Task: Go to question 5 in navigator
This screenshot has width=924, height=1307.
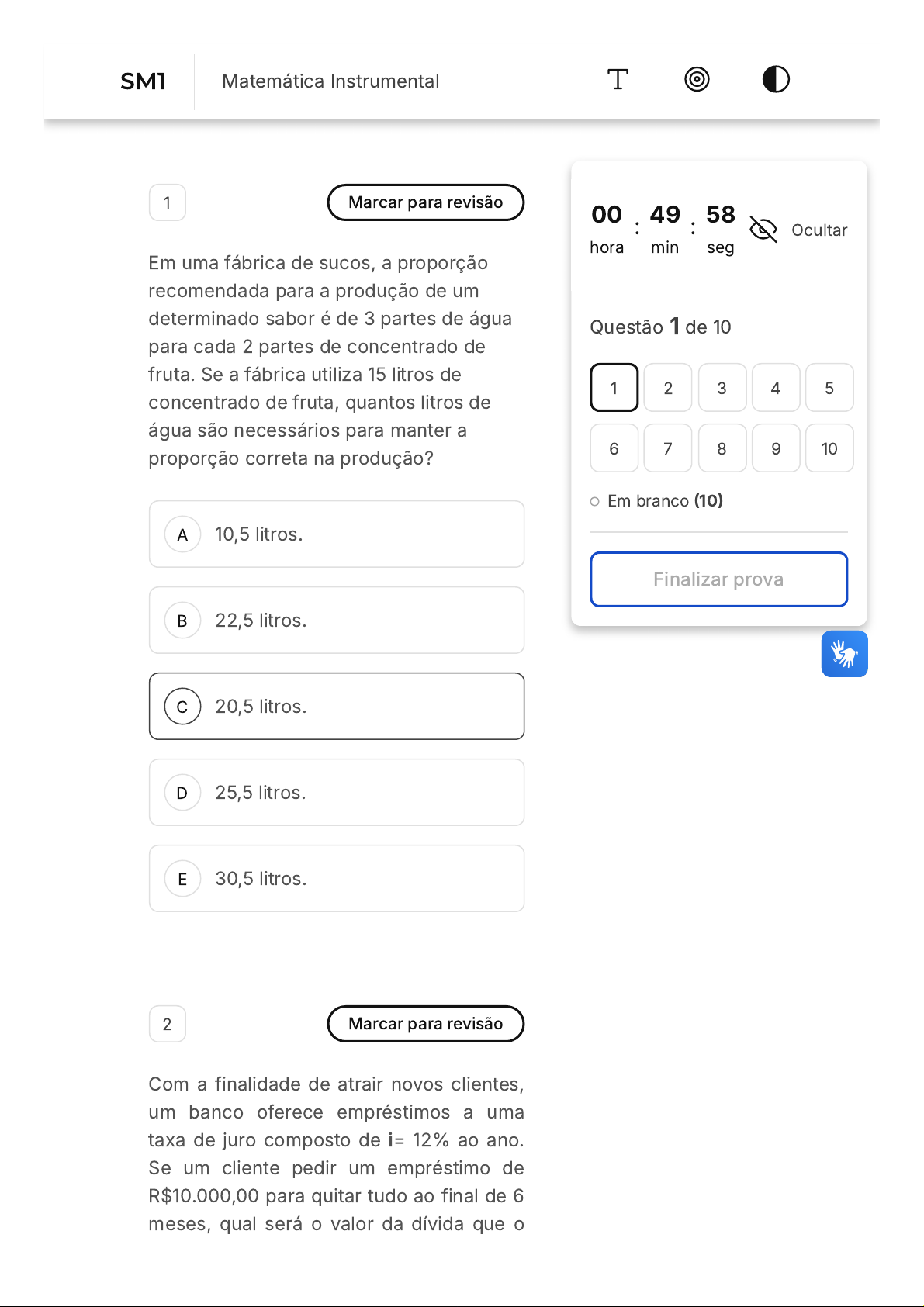Action: pos(829,388)
